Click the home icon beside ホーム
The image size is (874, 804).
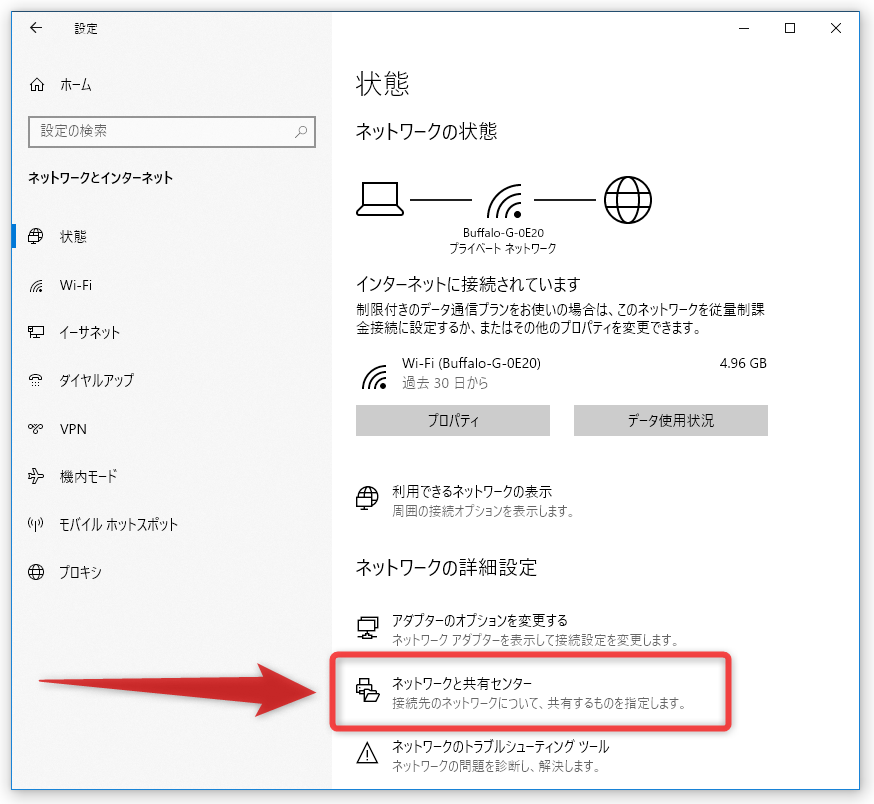tap(37, 85)
